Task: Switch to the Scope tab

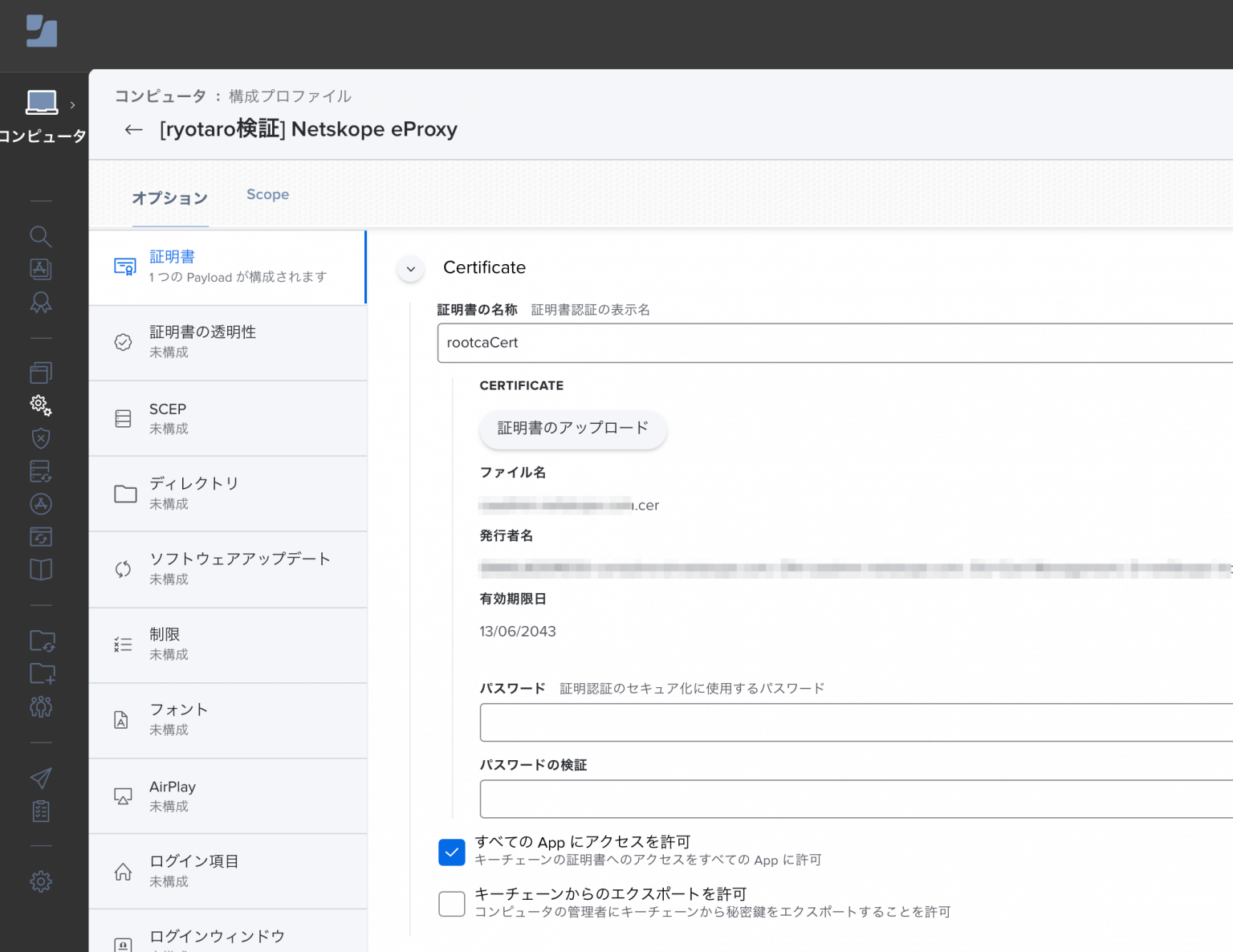Action: (x=267, y=194)
